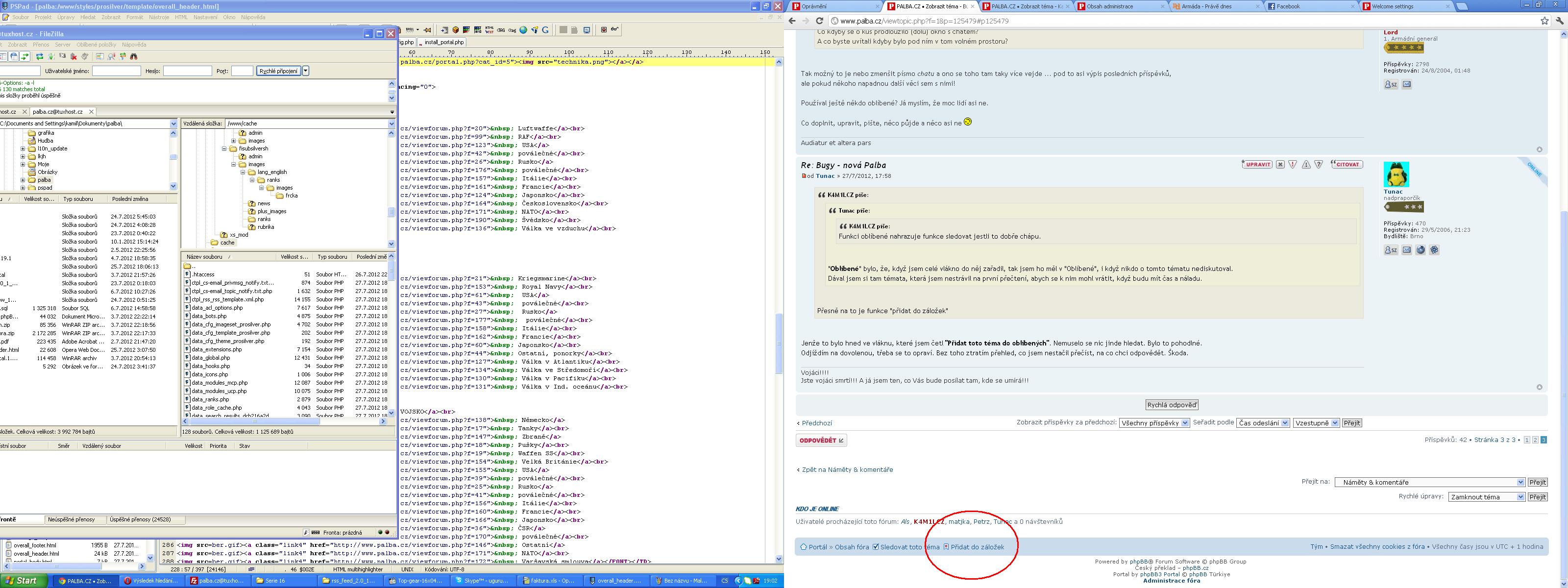The image size is (1568, 588).
Task: Click Chrome page reload icon
Action: click(819, 21)
